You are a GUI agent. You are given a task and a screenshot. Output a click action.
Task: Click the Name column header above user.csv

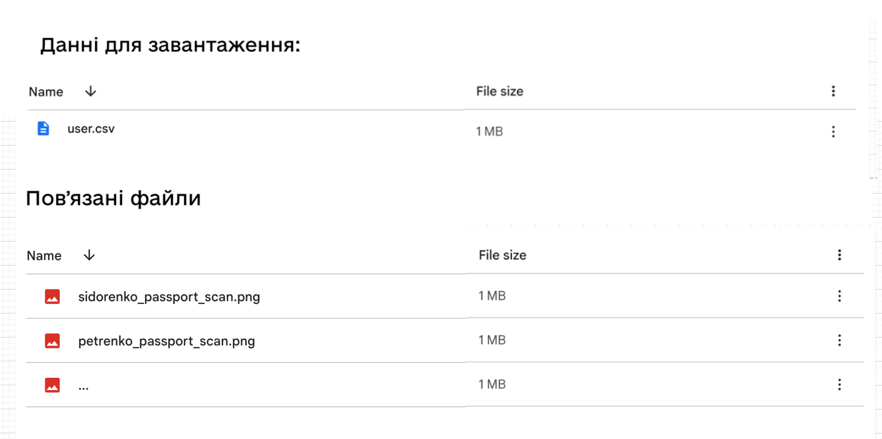[46, 92]
